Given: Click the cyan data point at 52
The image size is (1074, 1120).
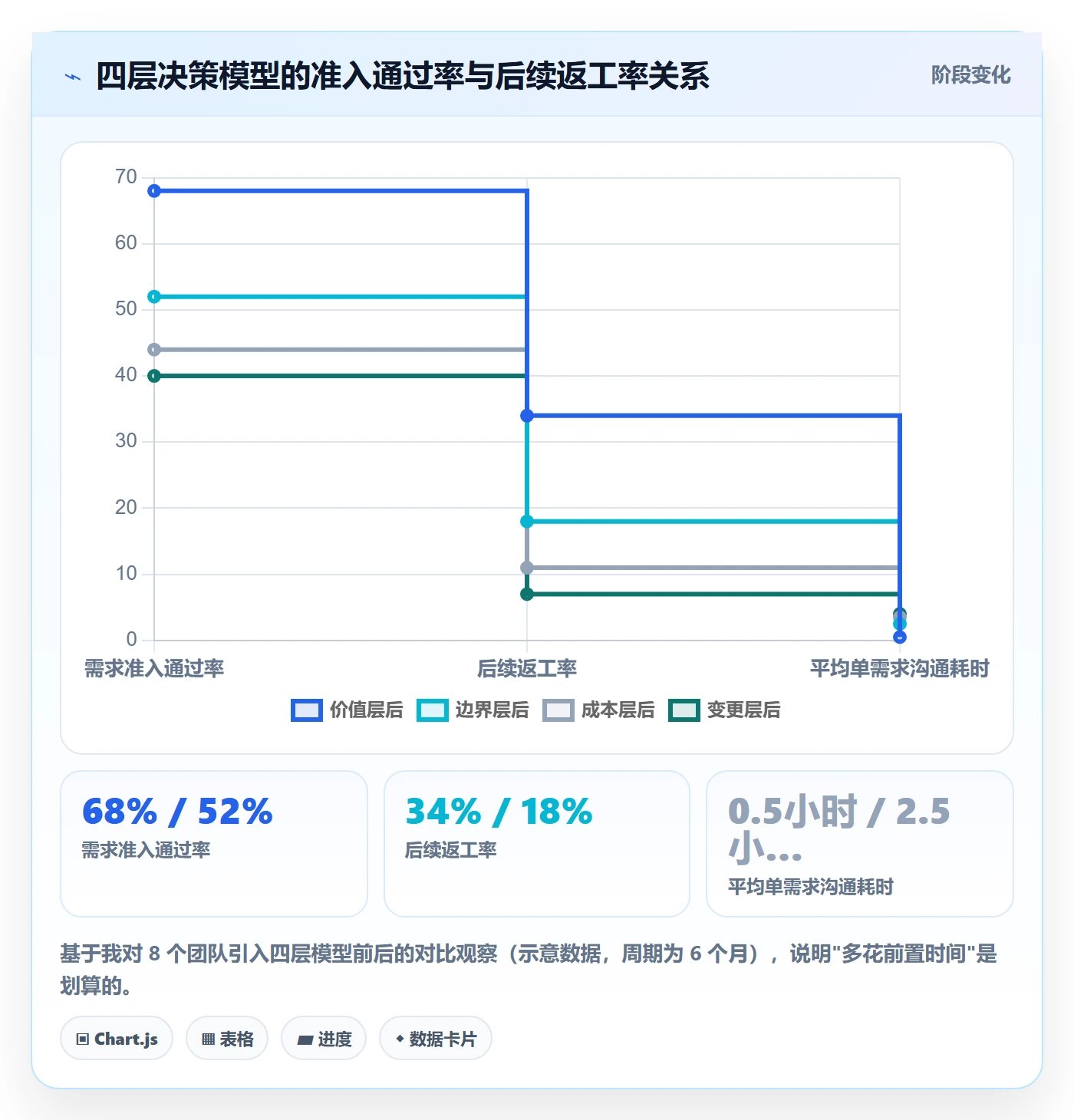Looking at the screenshot, I should click(x=154, y=297).
